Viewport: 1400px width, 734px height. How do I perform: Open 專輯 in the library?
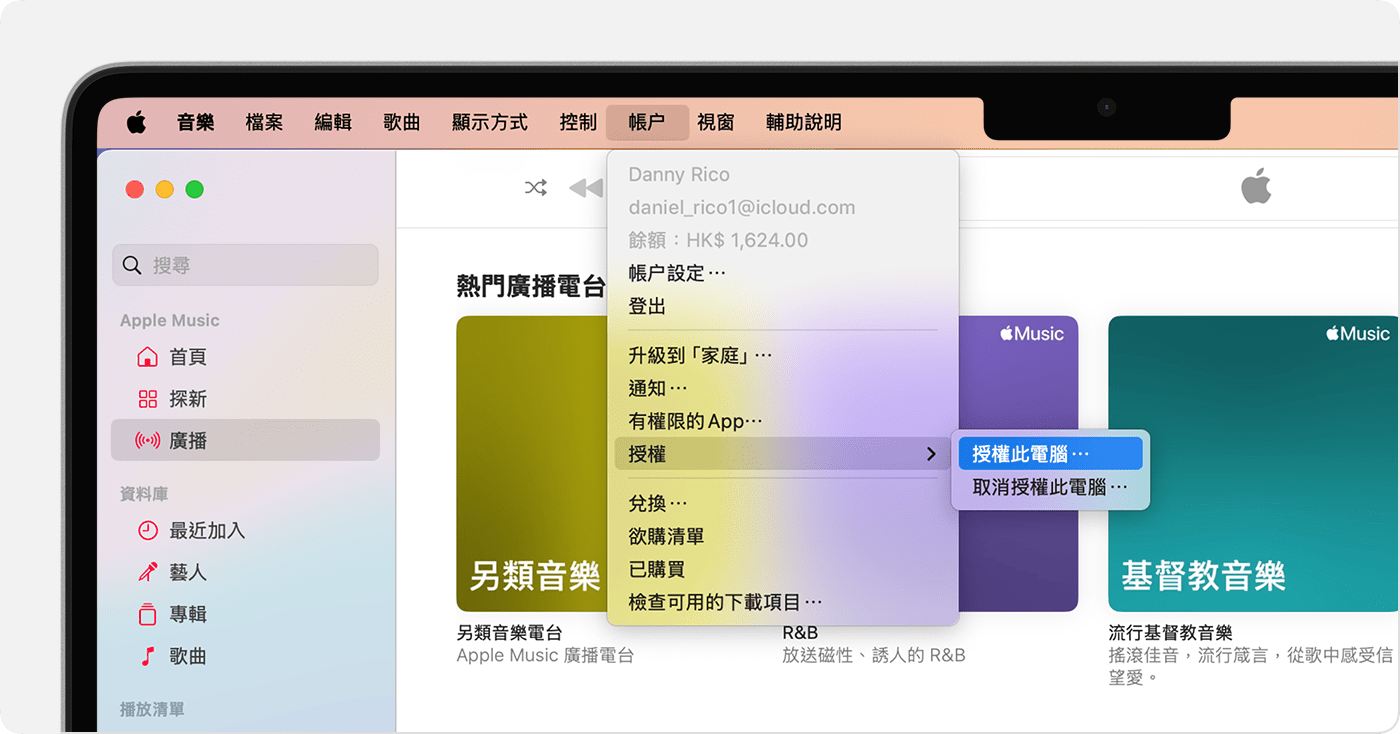coord(245,614)
